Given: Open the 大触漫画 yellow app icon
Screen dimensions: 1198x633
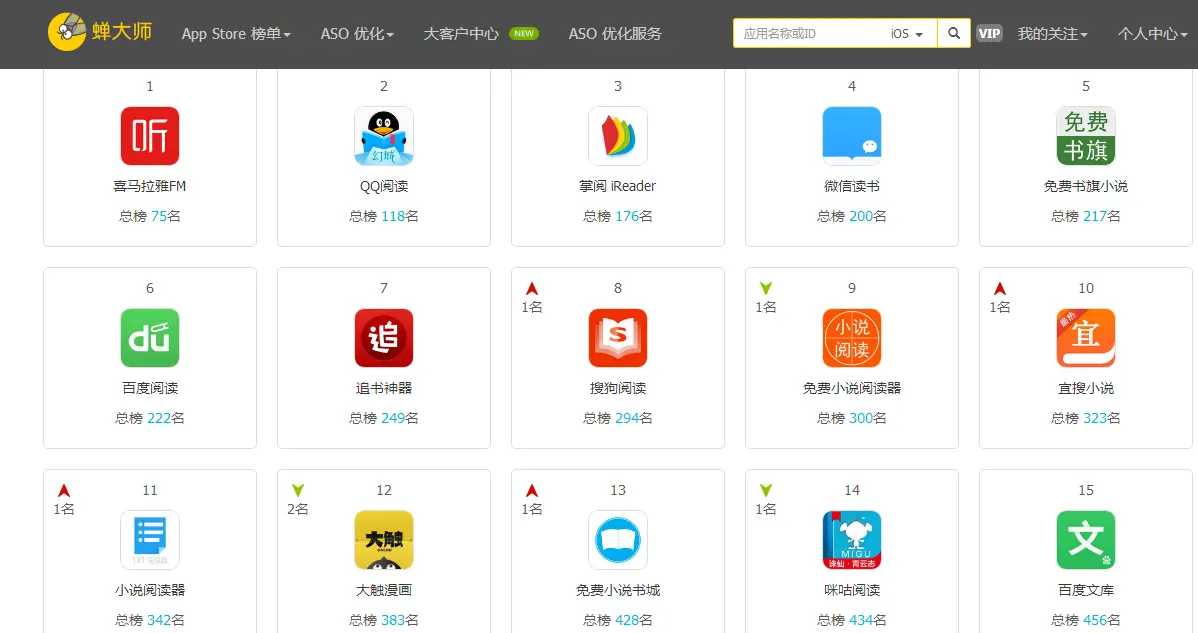Looking at the screenshot, I should point(384,540).
